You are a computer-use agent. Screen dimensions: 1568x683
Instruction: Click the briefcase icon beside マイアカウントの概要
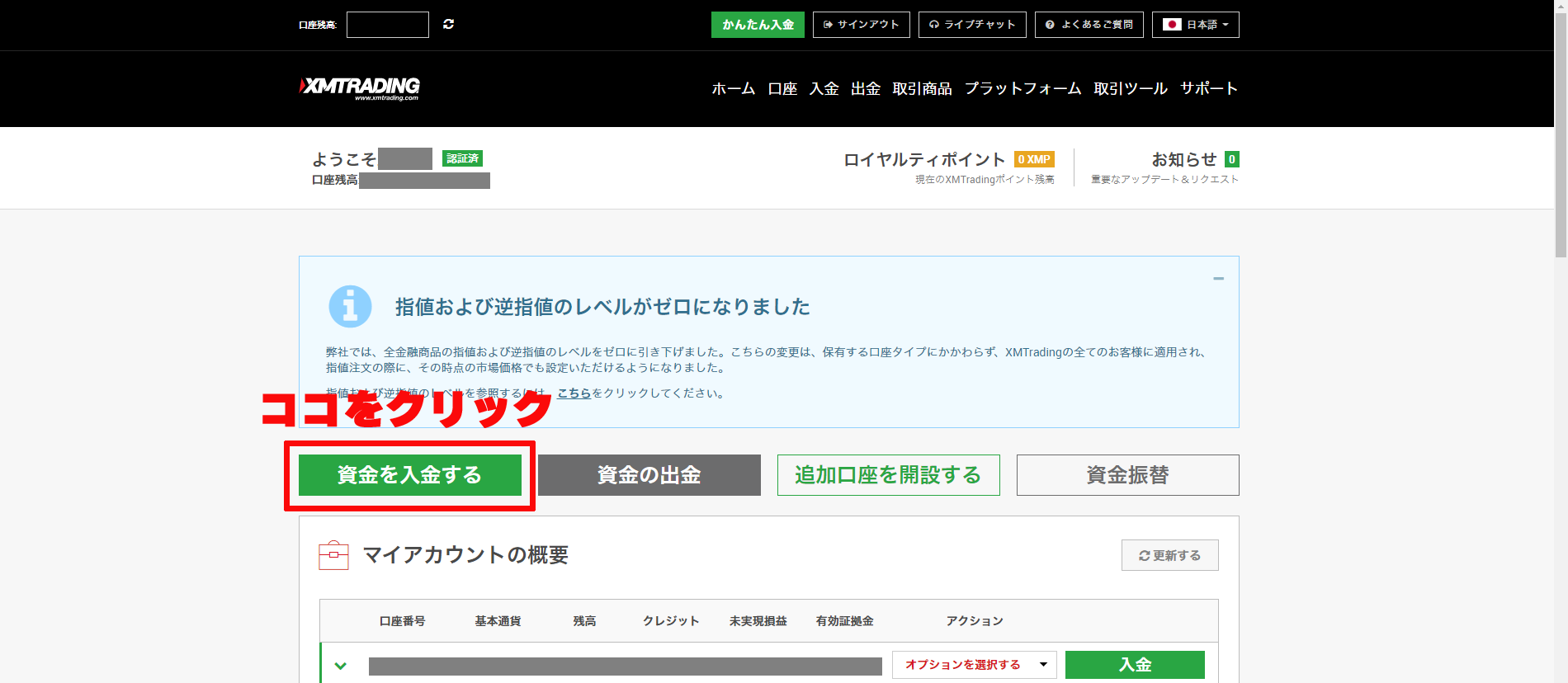pos(333,555)
